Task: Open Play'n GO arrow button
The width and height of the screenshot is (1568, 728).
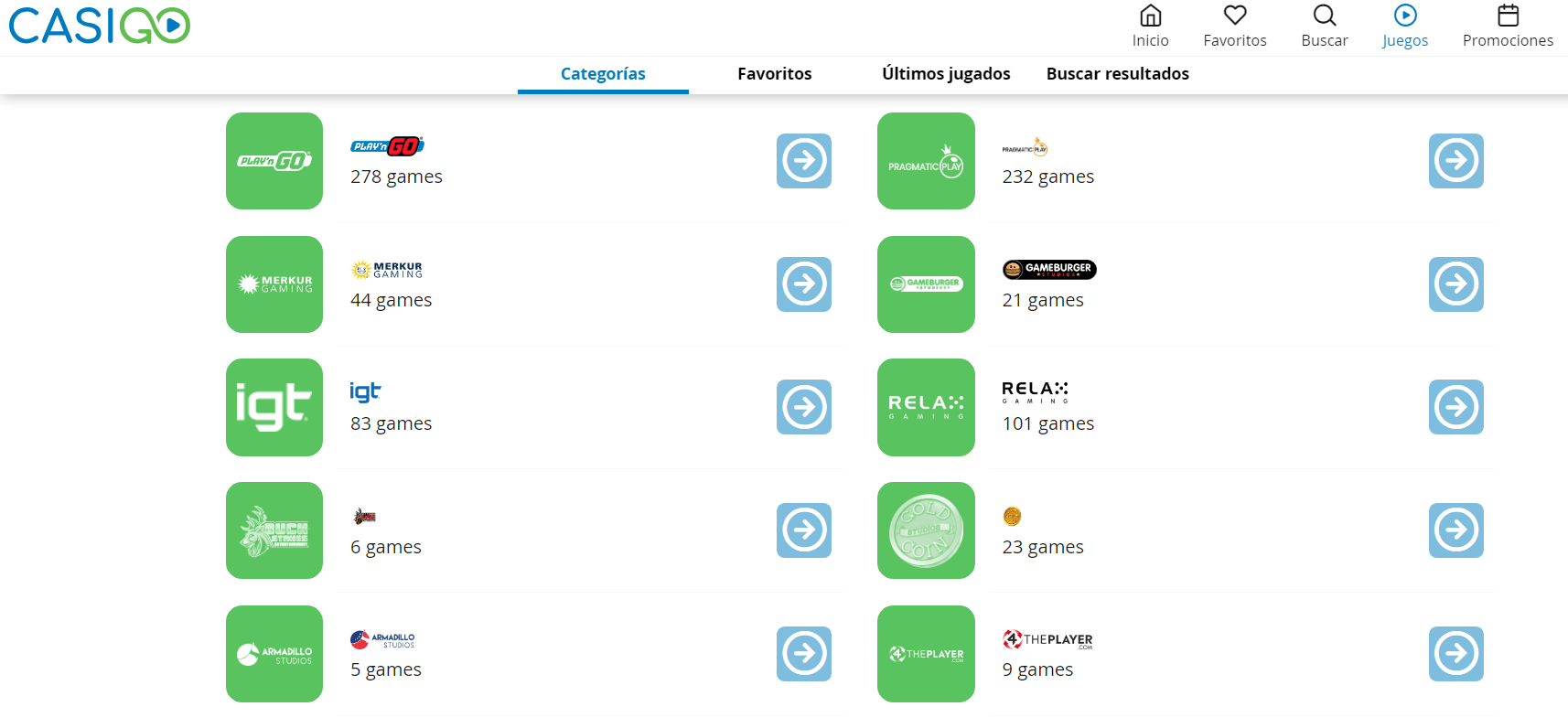Action: pyautogui.click(x=804, y=161)
